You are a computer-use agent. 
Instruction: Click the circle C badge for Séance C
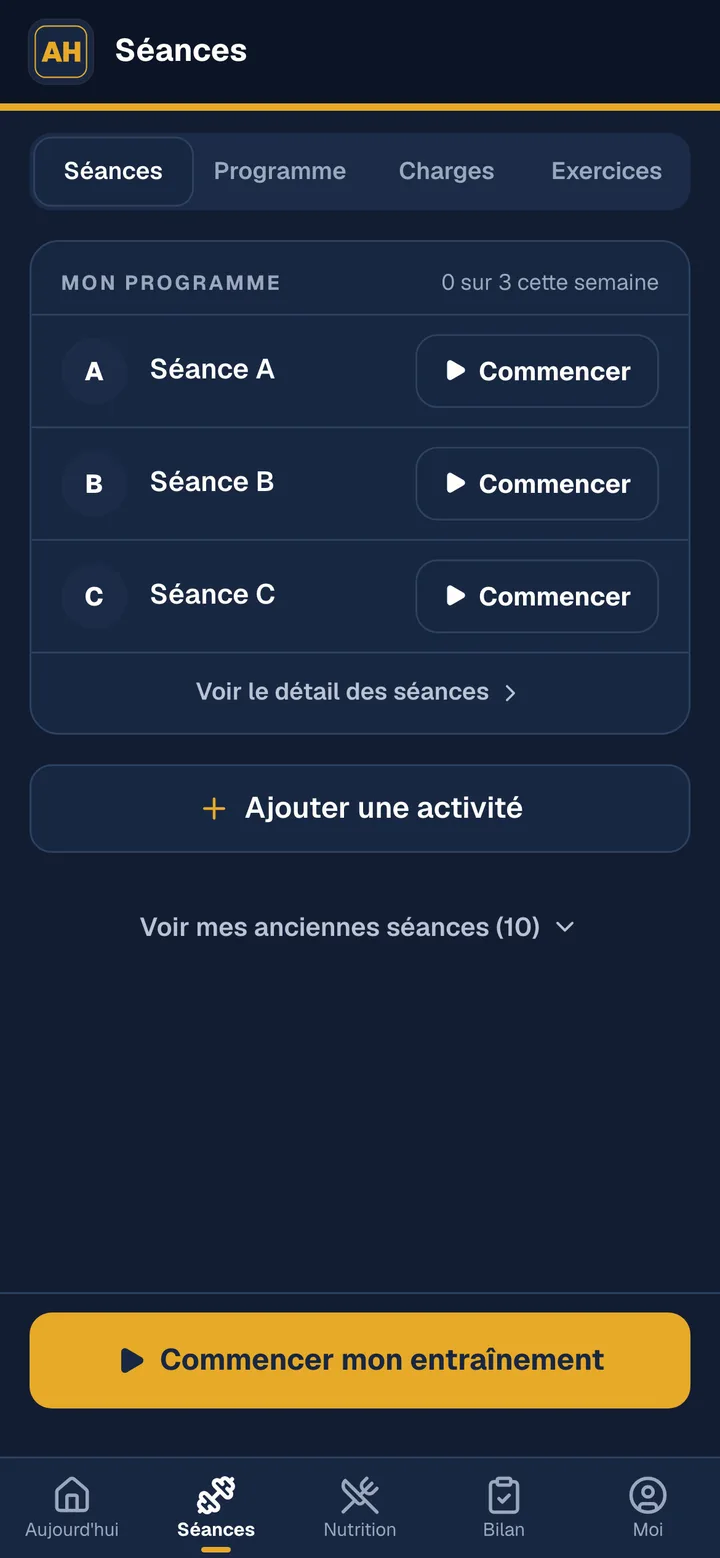point(94,596)
